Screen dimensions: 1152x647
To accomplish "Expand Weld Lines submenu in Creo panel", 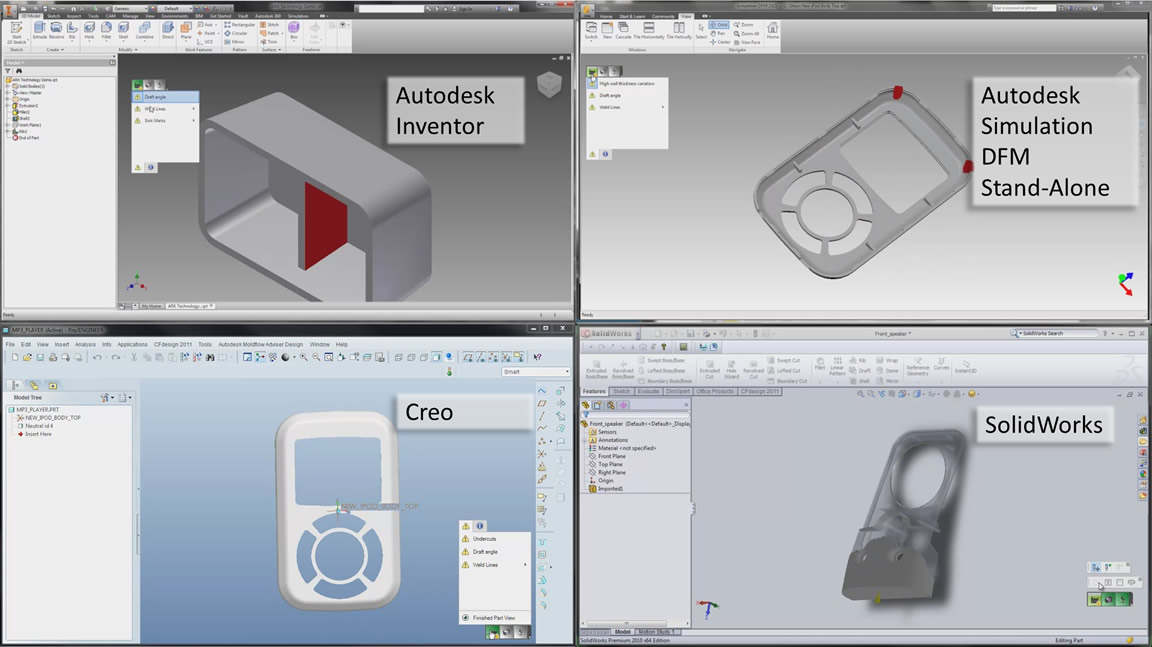I will [525, 565].
